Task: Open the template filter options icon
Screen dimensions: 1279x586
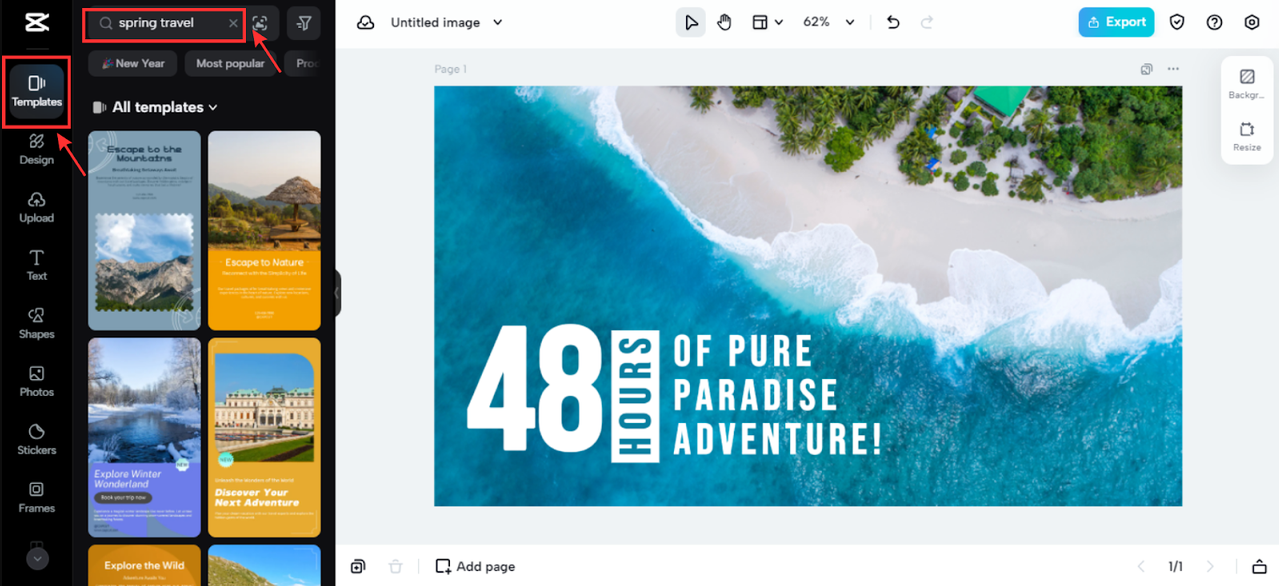Action: pyautogui.click(x=304, y=23)
